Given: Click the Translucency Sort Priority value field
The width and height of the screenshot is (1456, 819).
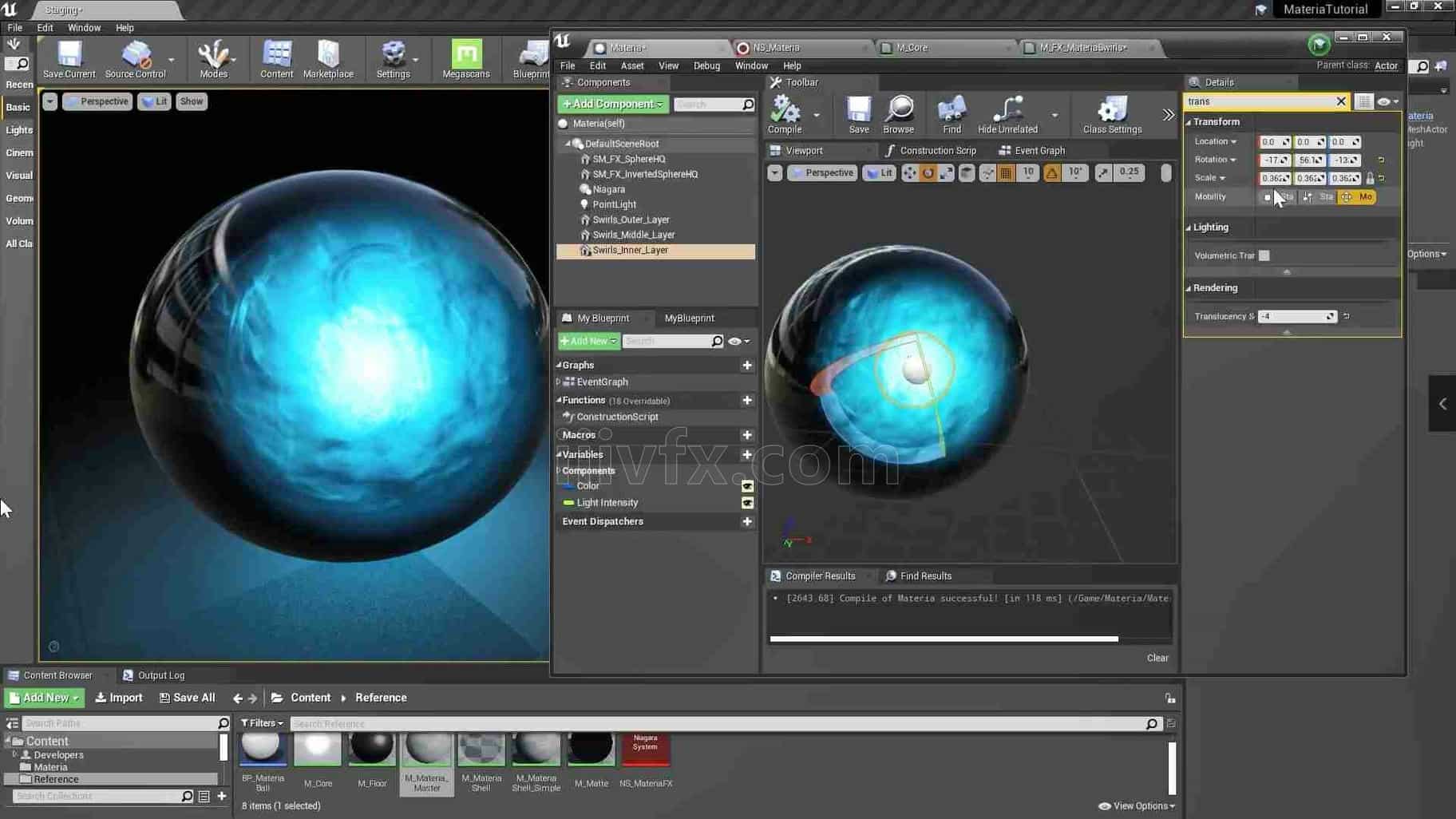Looking at the screenshot, I should coord(1296,316).
